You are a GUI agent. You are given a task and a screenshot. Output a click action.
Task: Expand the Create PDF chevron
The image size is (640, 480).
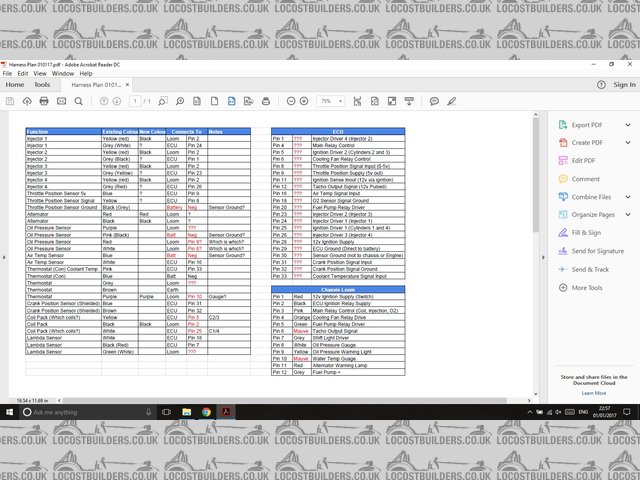click(628, 142)
